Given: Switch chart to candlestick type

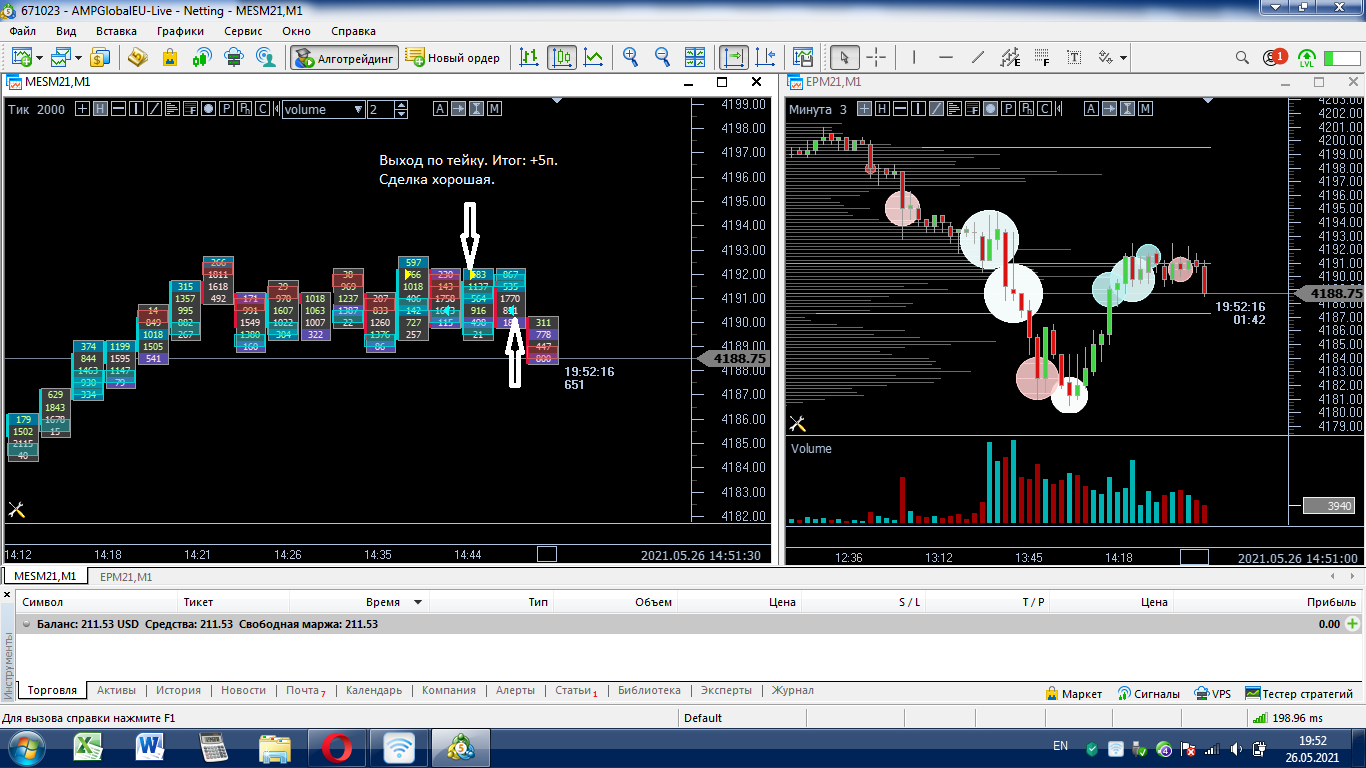Looking at the screenshot, I should 562,57.
